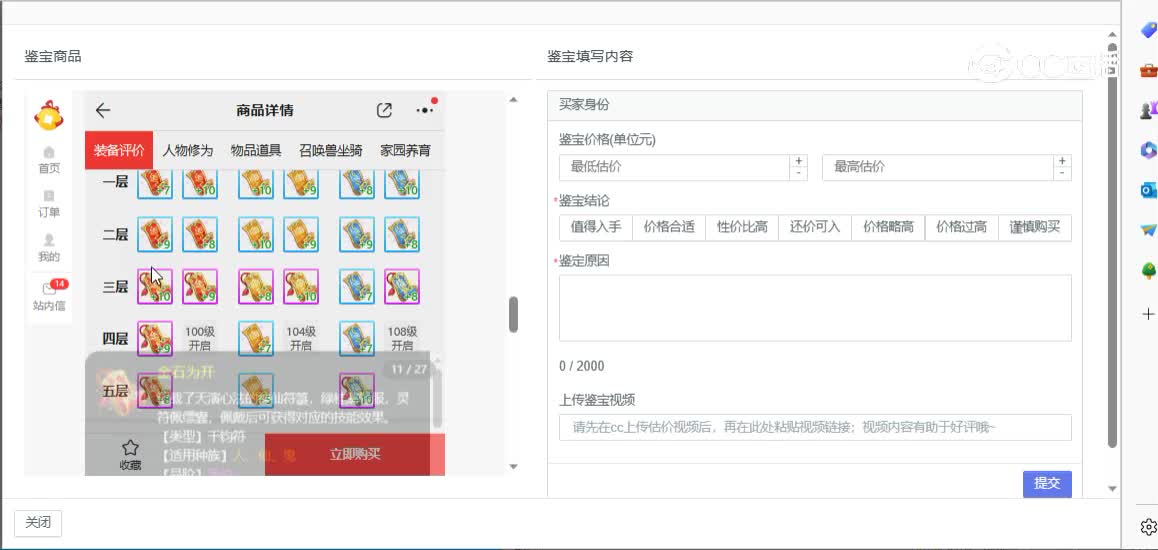The width and height of the screenshot is (1158, 550).
Task: Increase 最高估价 with the plus stepper
Action: pyautogui.click(x=1062, y=161)
